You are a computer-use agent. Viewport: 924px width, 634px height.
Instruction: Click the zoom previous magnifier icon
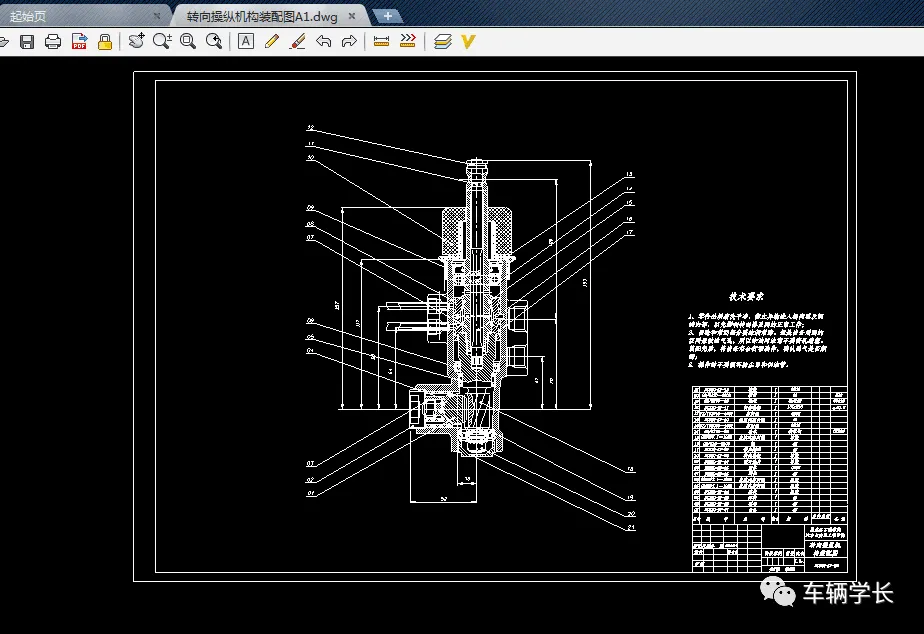click(214, 41)
